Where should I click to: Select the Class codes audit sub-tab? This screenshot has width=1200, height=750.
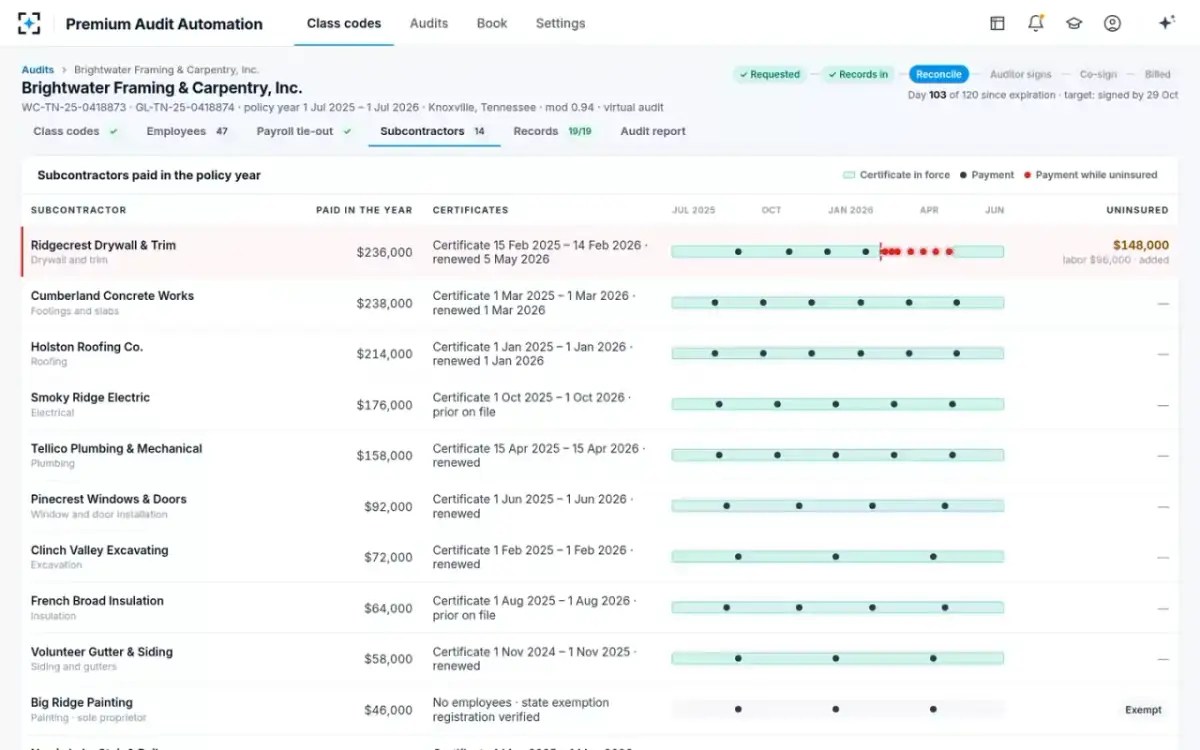point(76,131)
